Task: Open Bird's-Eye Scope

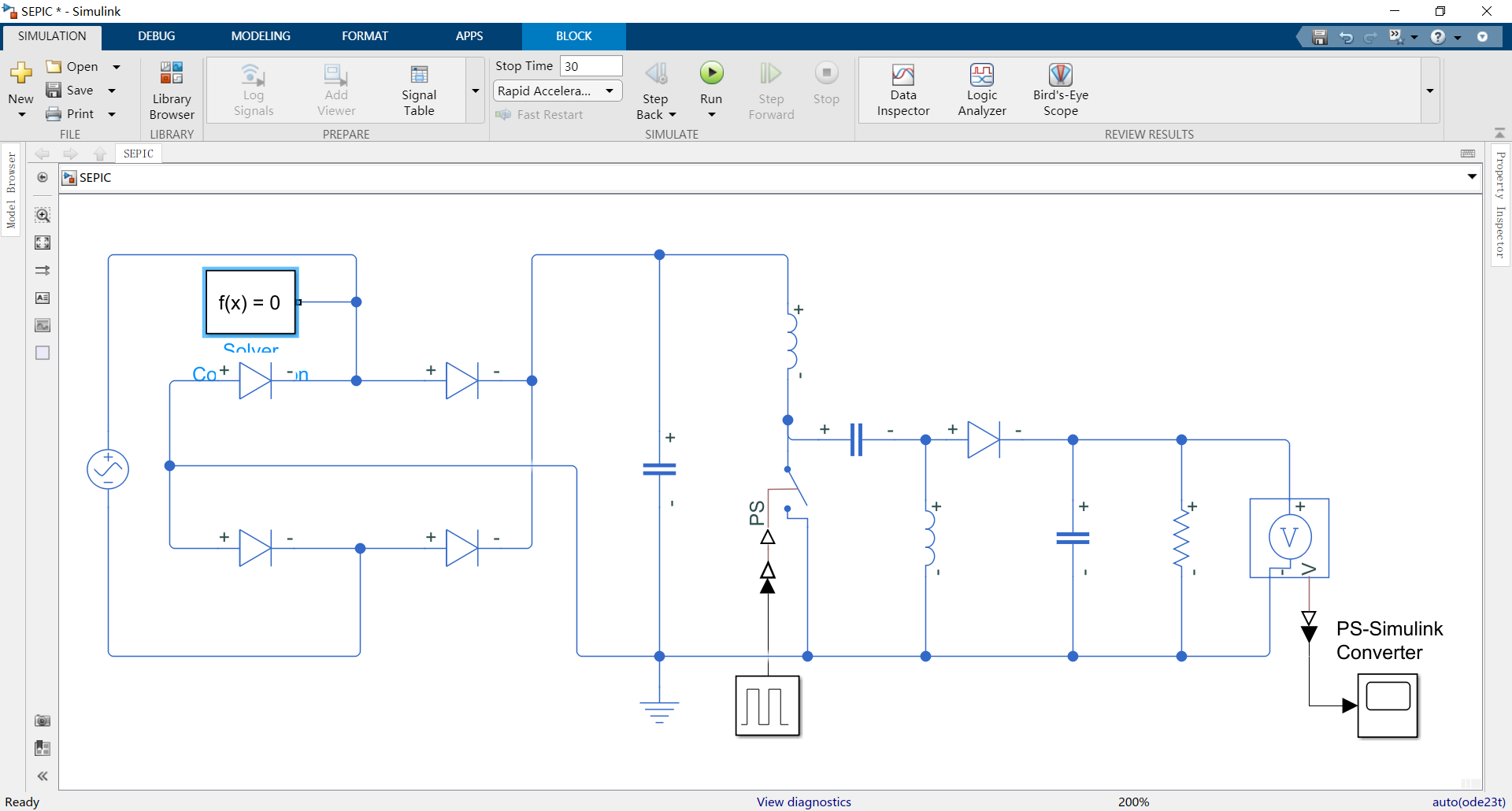Action: coord(1061,91)
